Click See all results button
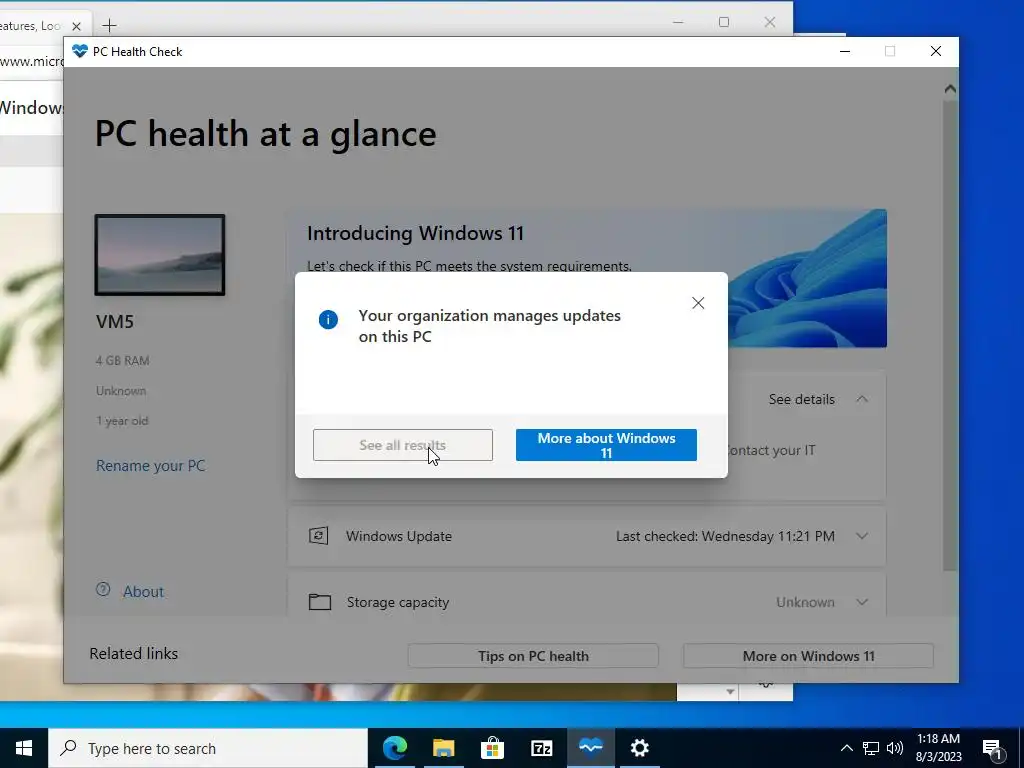This screenshot has width=1024, height=768. click(x=403, y=445)
